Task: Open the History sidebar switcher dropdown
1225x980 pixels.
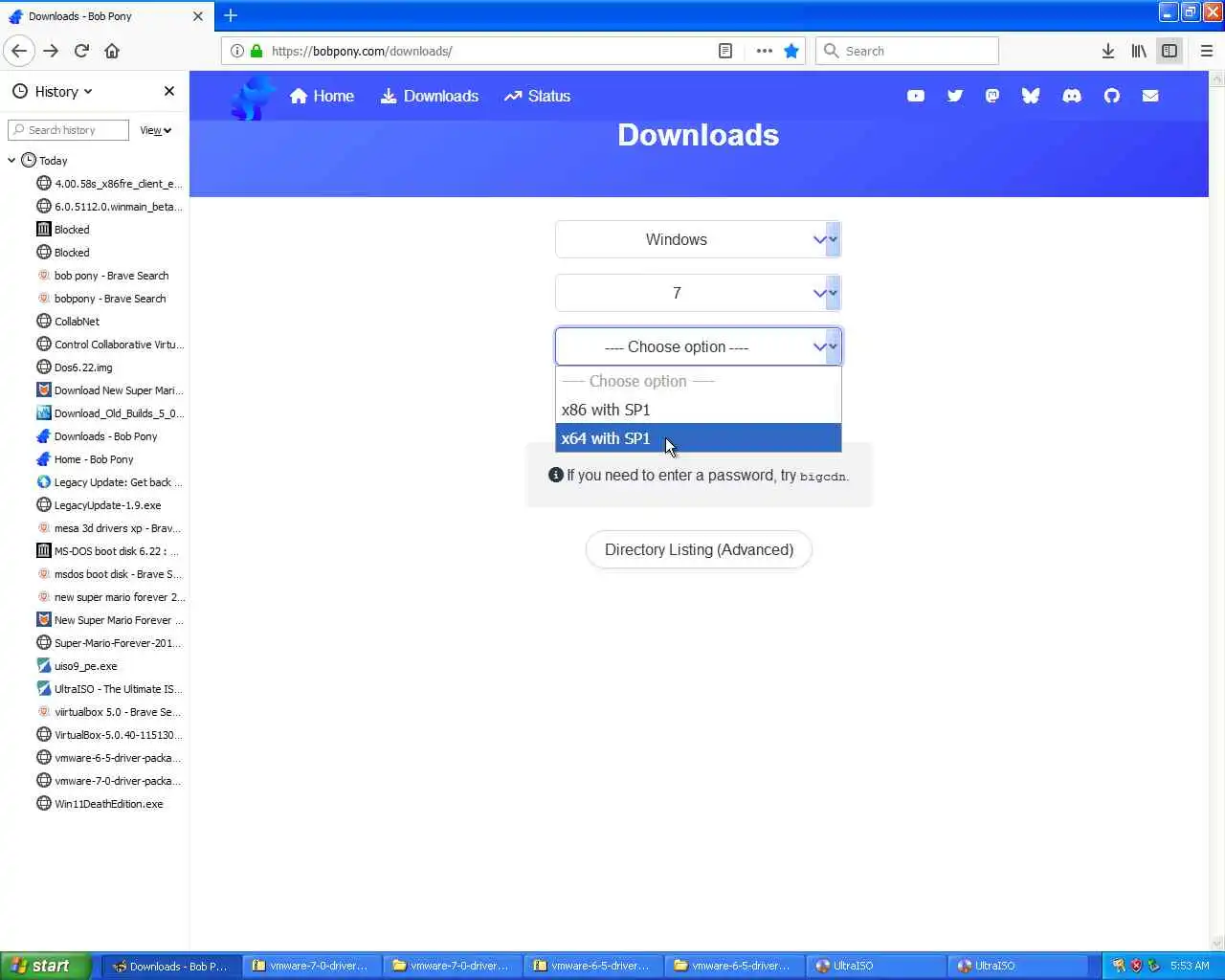Action: [53, 92]
